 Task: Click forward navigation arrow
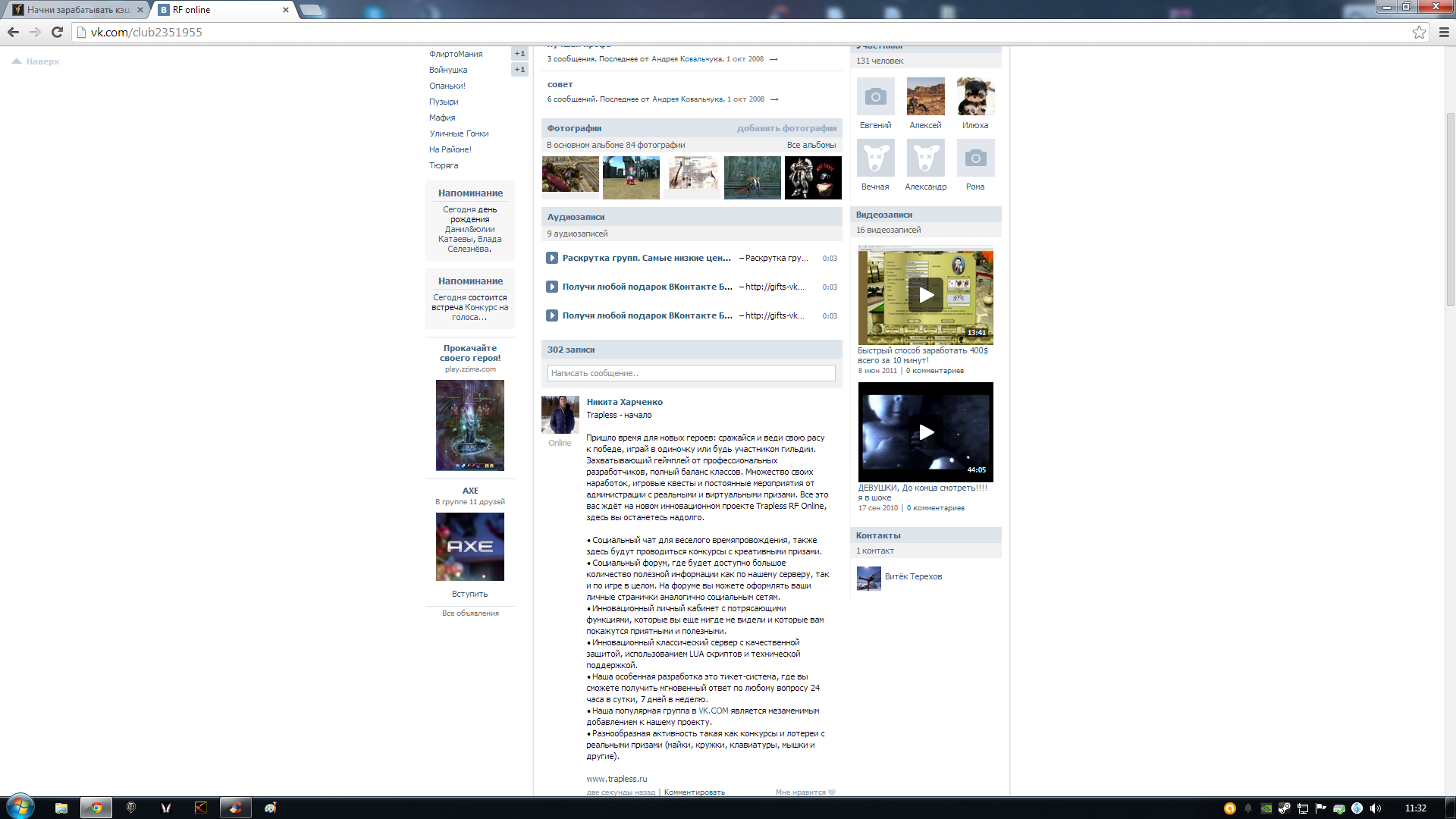tap(35, 32)
